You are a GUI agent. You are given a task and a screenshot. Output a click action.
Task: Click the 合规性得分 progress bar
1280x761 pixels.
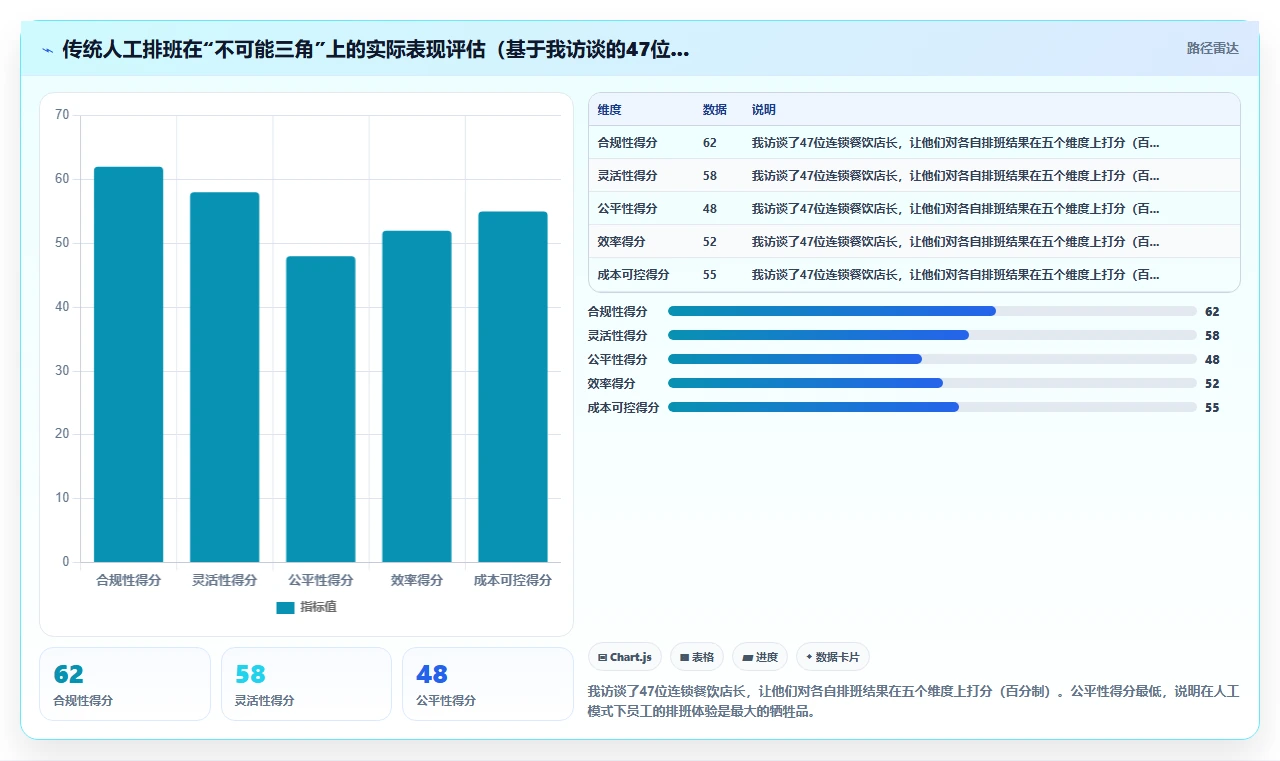coord(932,311)
